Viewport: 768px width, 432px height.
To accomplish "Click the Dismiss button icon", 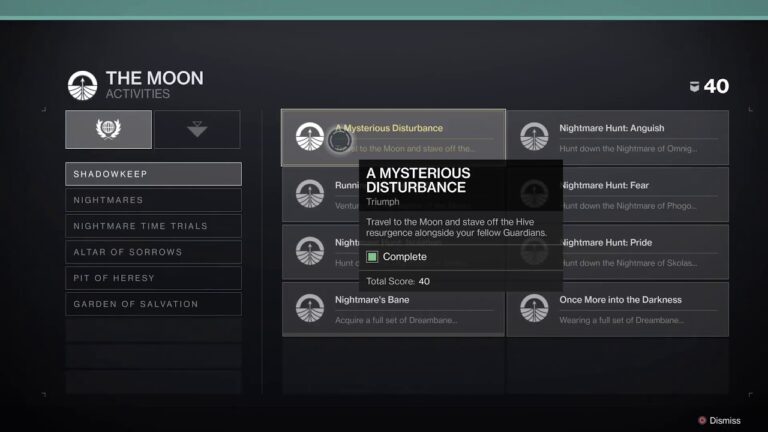I will [702, 420].
